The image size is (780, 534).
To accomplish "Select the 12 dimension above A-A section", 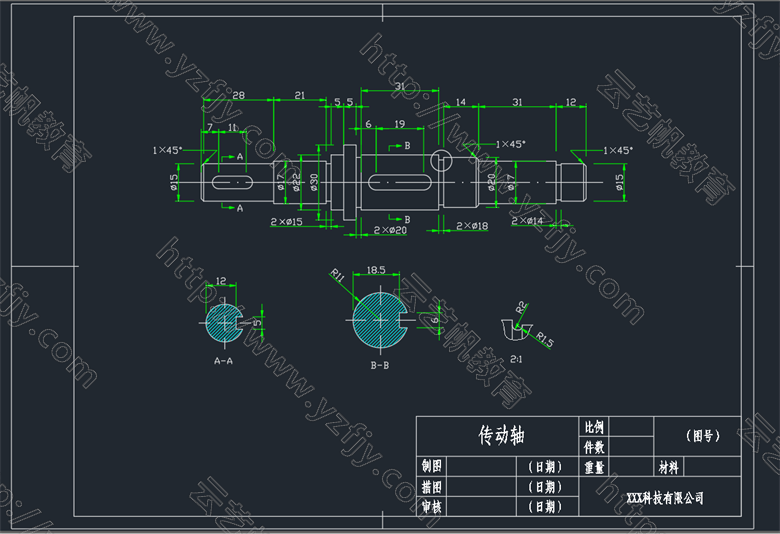I will [221, 281].
